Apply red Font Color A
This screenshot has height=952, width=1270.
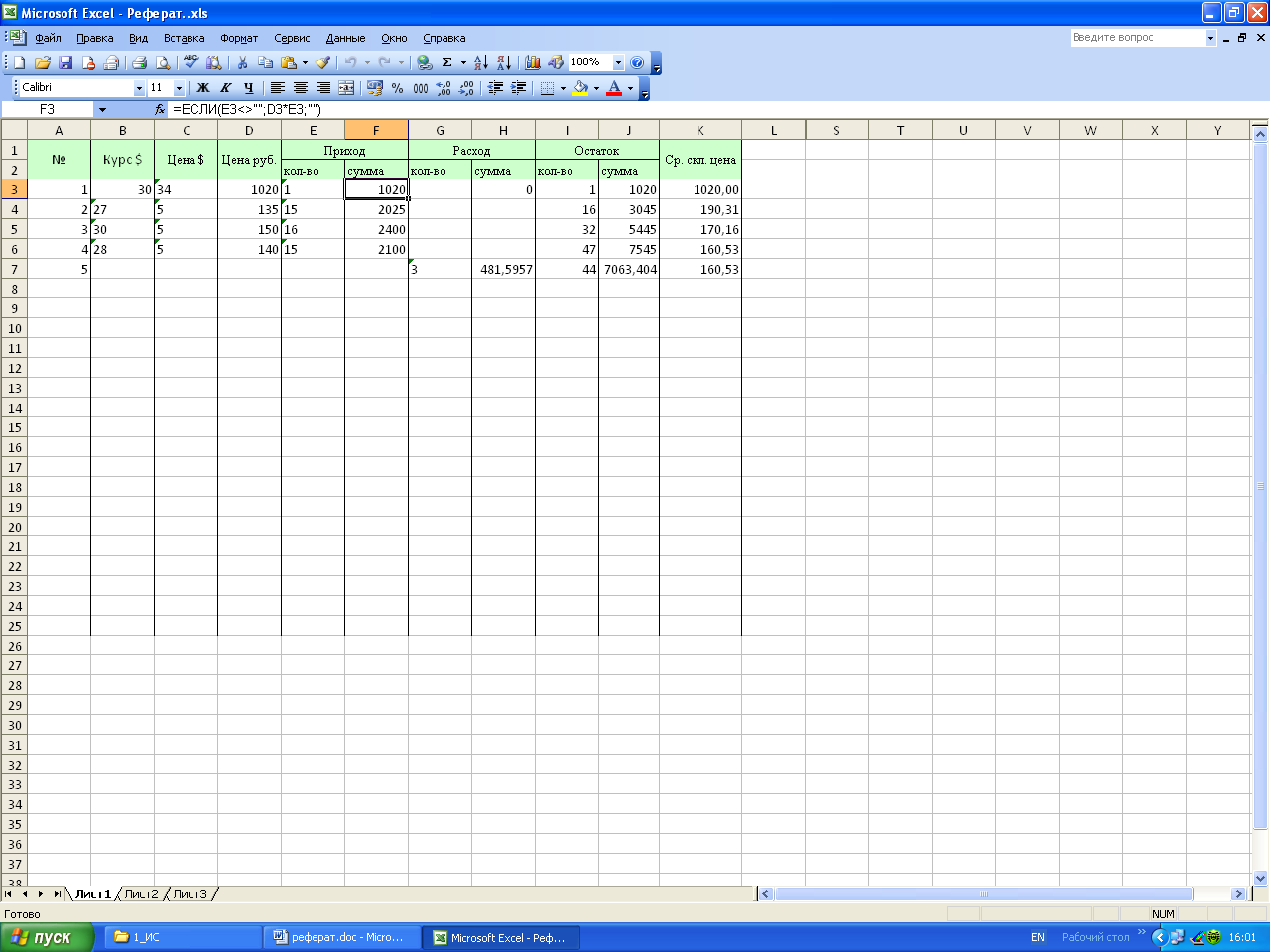[x=614, y=88]
